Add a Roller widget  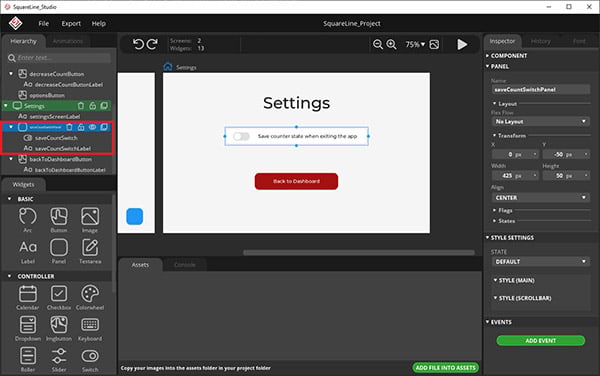point(28,360)
